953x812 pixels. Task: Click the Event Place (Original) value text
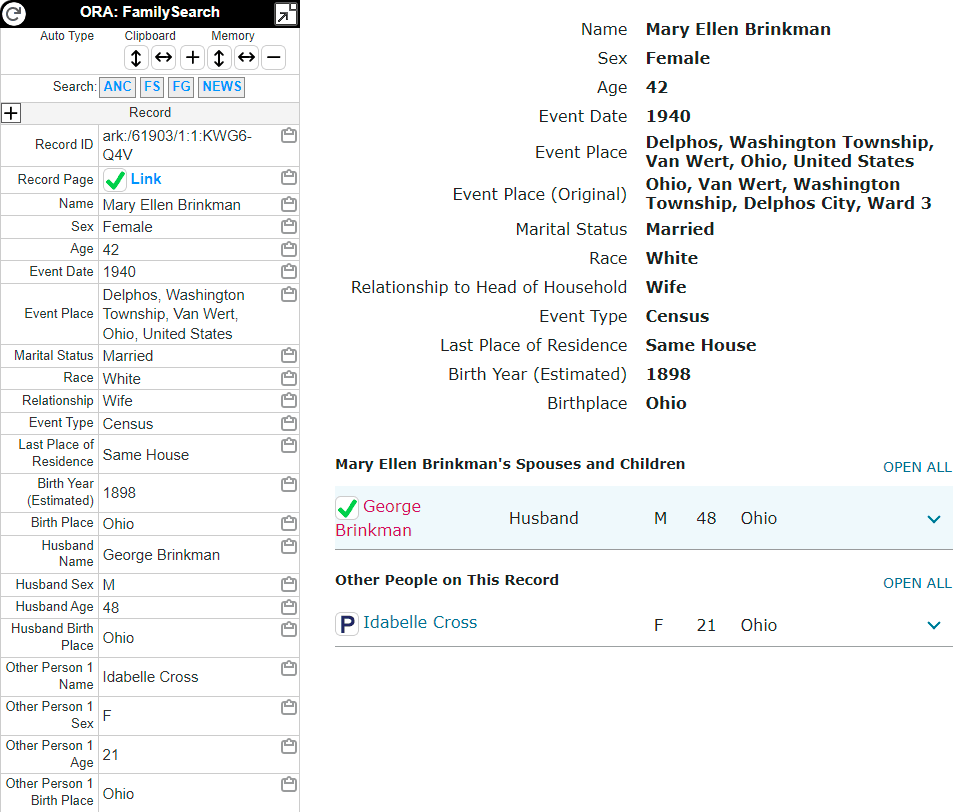click(x=788, y=194)
